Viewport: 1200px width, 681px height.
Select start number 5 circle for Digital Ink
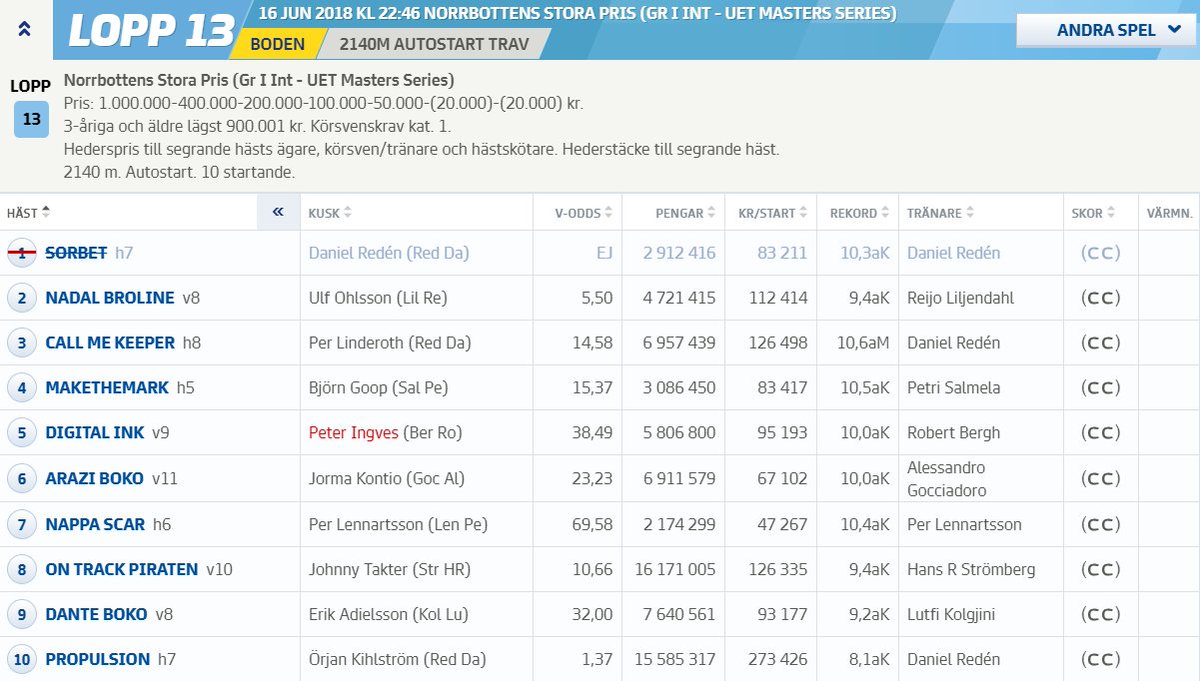coord(22,433)
